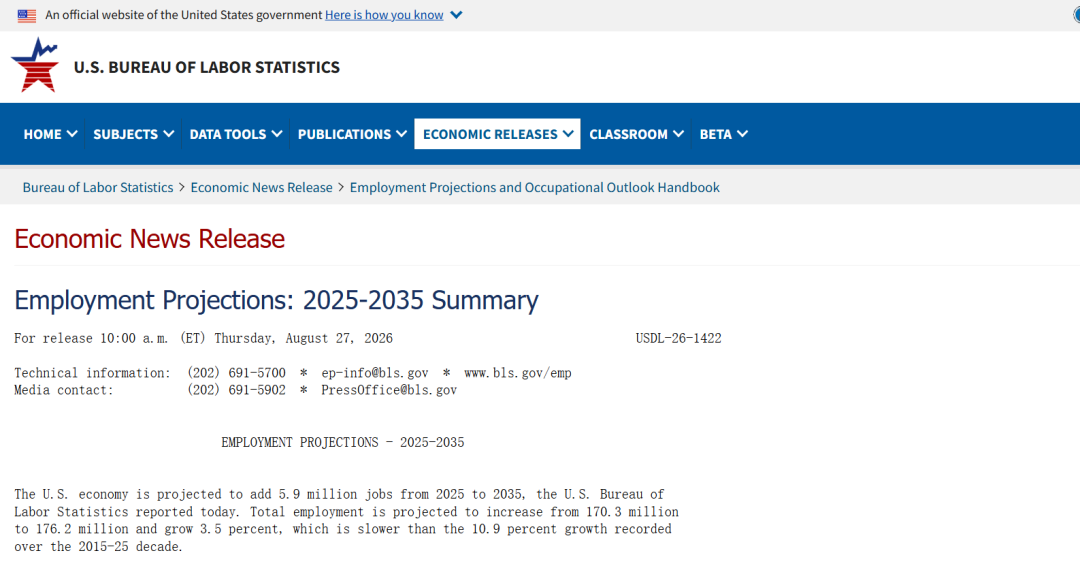The width and height of the screenshot is (1080, 566).
Task: Click the BLS star logo
Action: pyautogui.click(x=35, y=65)
